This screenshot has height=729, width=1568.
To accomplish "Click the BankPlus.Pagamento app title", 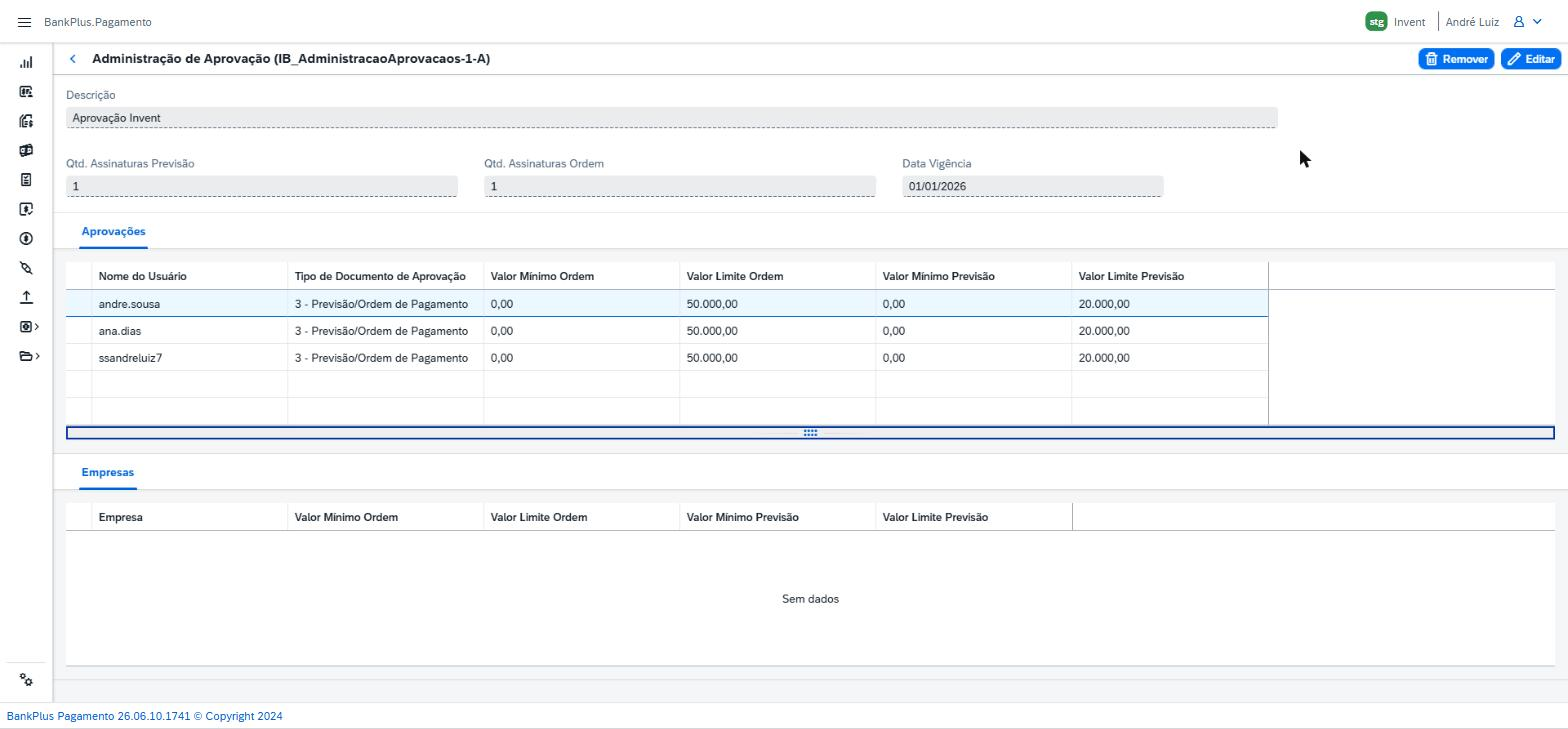I will 98,22.
